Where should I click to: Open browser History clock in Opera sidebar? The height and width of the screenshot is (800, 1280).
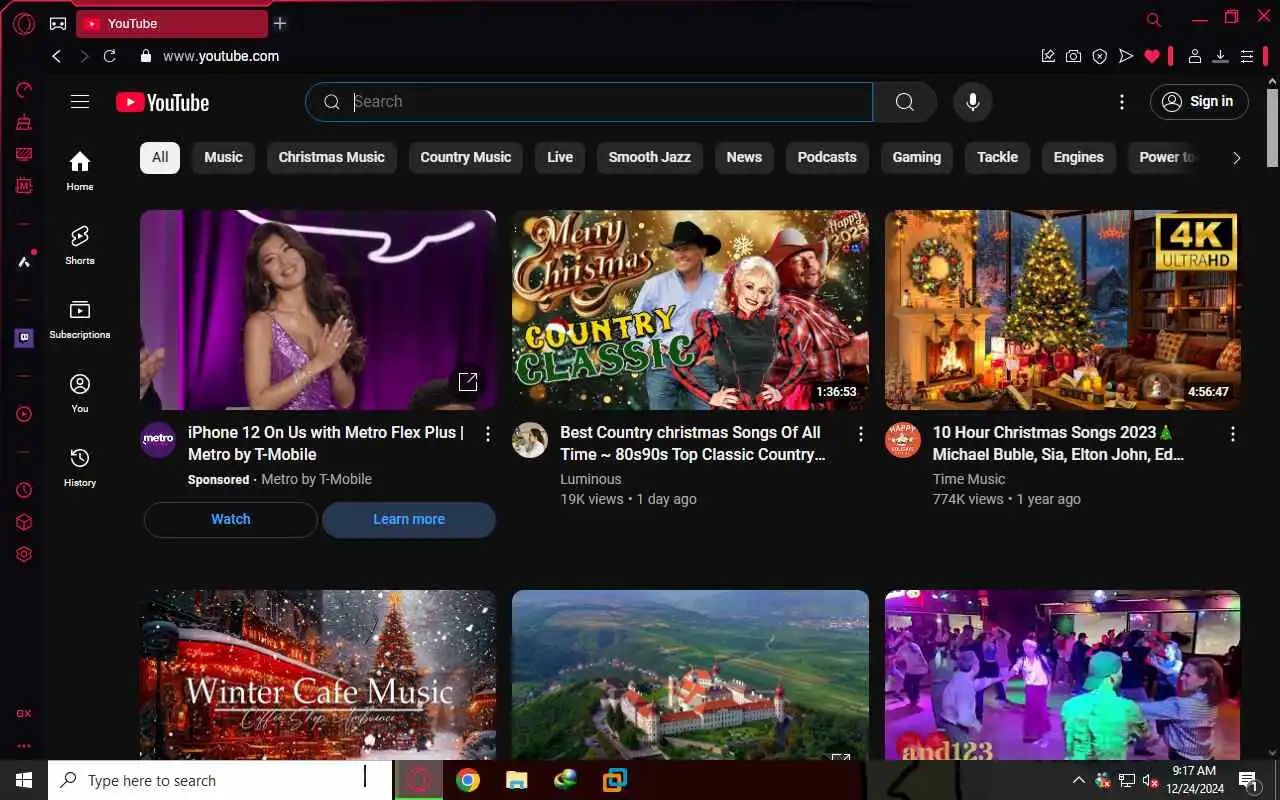[24, 490]
